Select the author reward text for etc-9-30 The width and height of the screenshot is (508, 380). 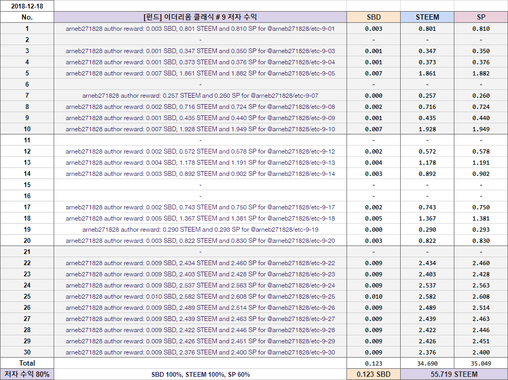point(200,352)
